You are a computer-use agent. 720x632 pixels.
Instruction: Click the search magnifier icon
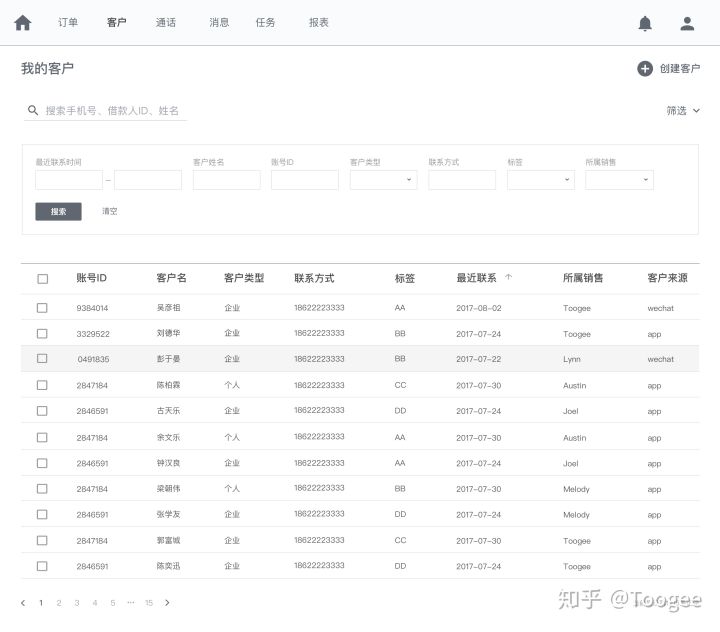[33, 110]
